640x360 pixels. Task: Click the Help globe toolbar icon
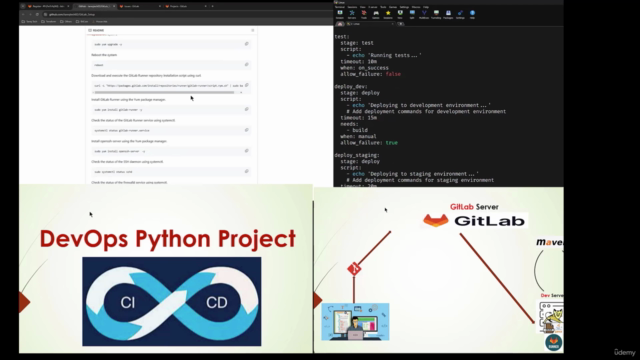[x=472, y=14]
